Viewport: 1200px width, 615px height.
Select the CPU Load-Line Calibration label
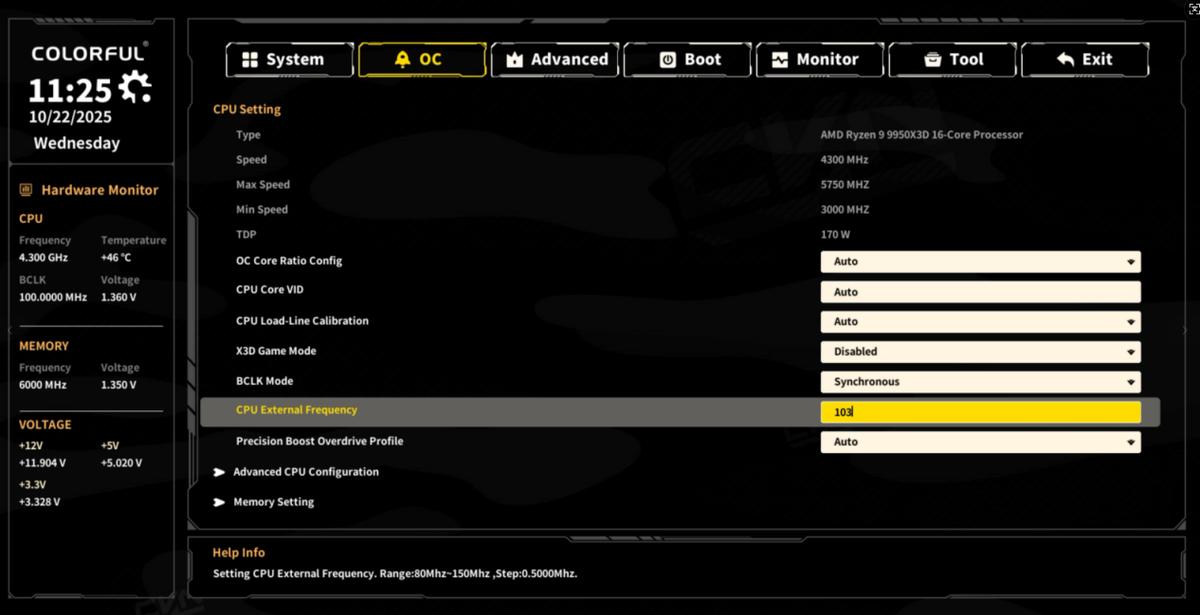pos(302,321)
